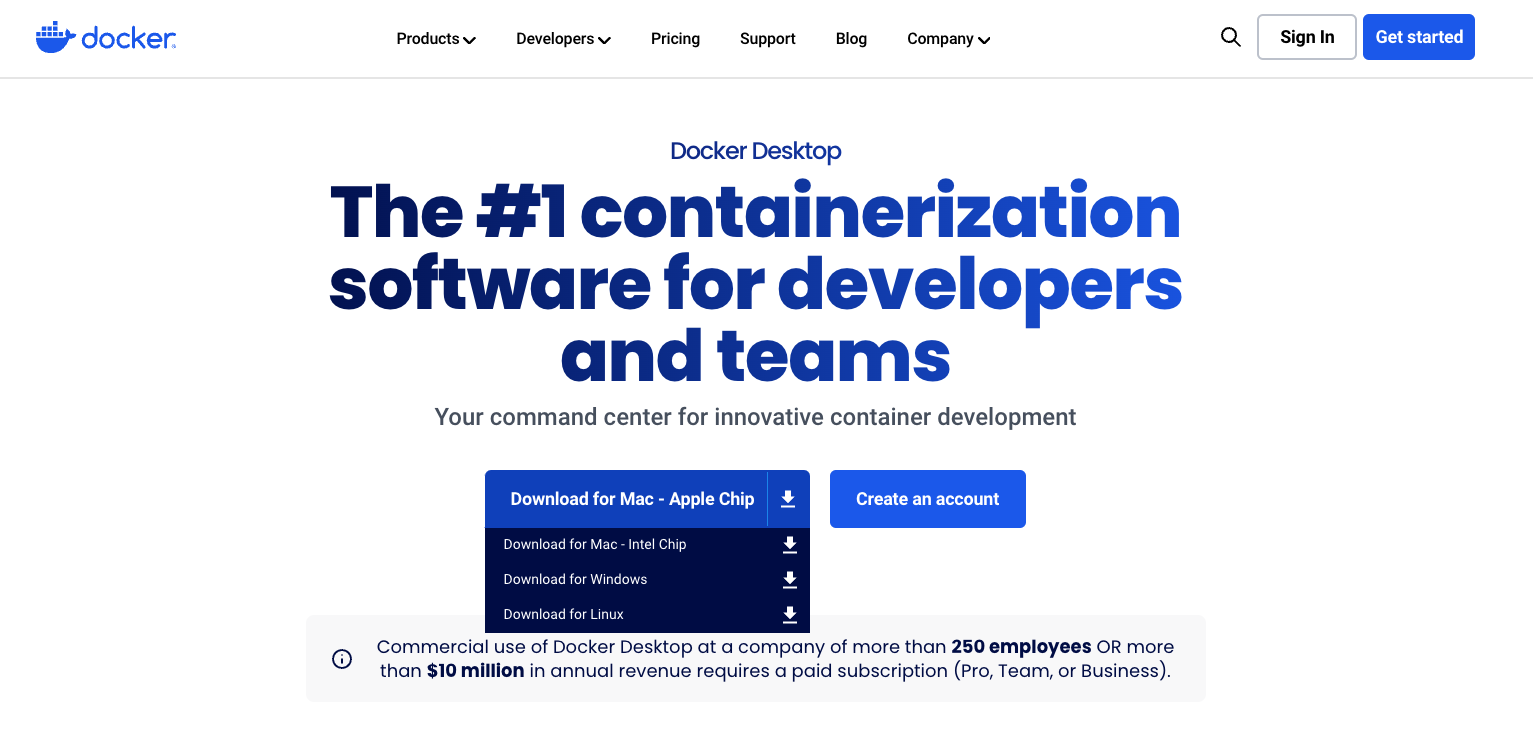Click download icon in Linux row
The image size is (1533, 749).
(789, 614)
